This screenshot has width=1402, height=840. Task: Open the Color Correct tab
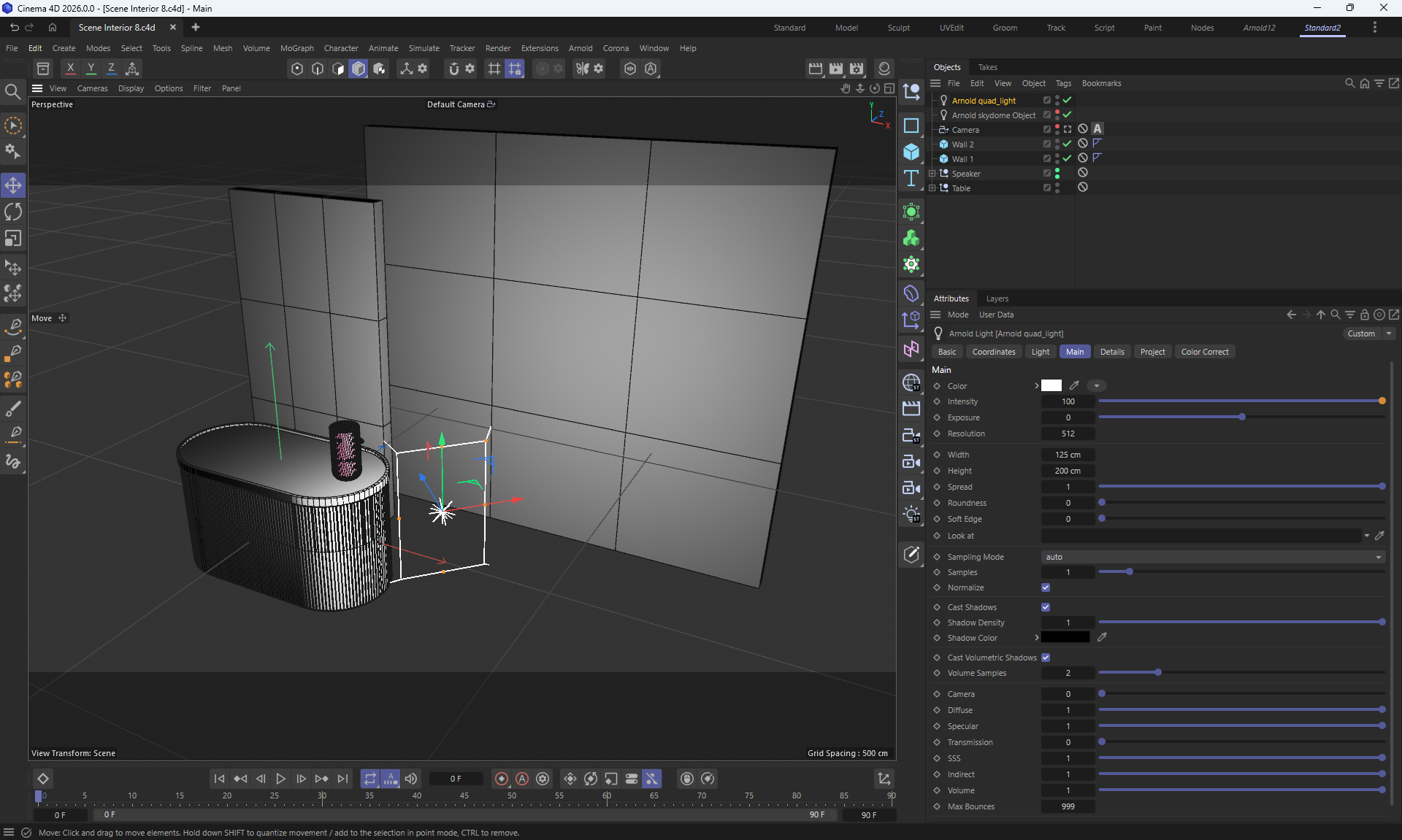[x=1204, y=352]
